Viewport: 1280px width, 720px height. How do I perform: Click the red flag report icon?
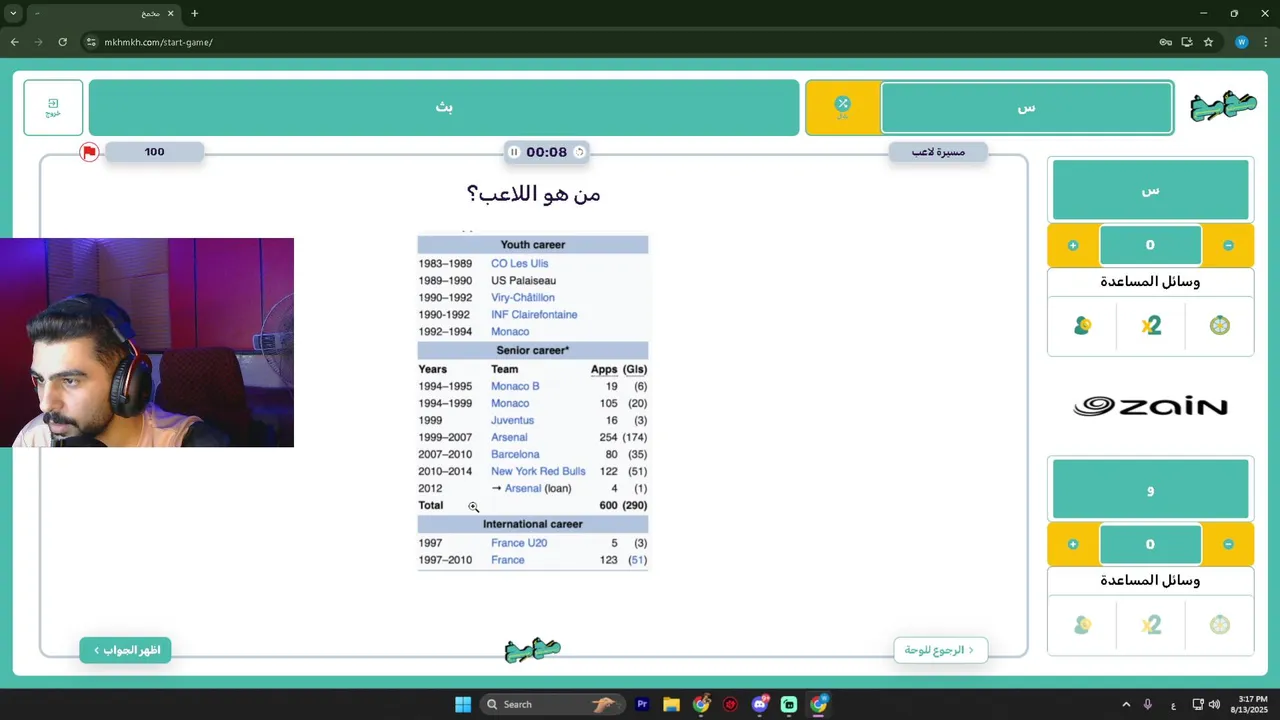coord(89,152)
